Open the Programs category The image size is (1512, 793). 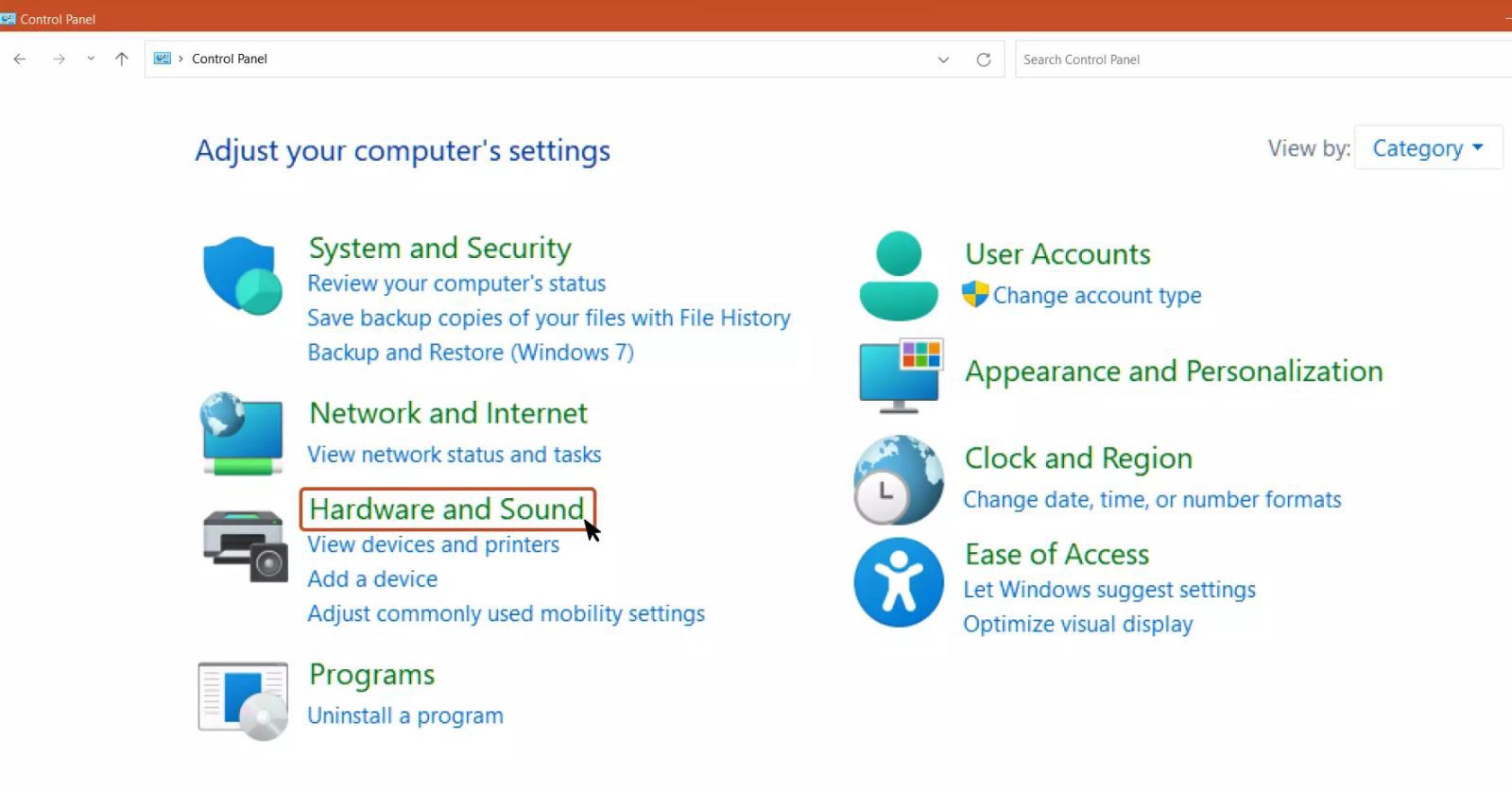[x=372, y=675]
